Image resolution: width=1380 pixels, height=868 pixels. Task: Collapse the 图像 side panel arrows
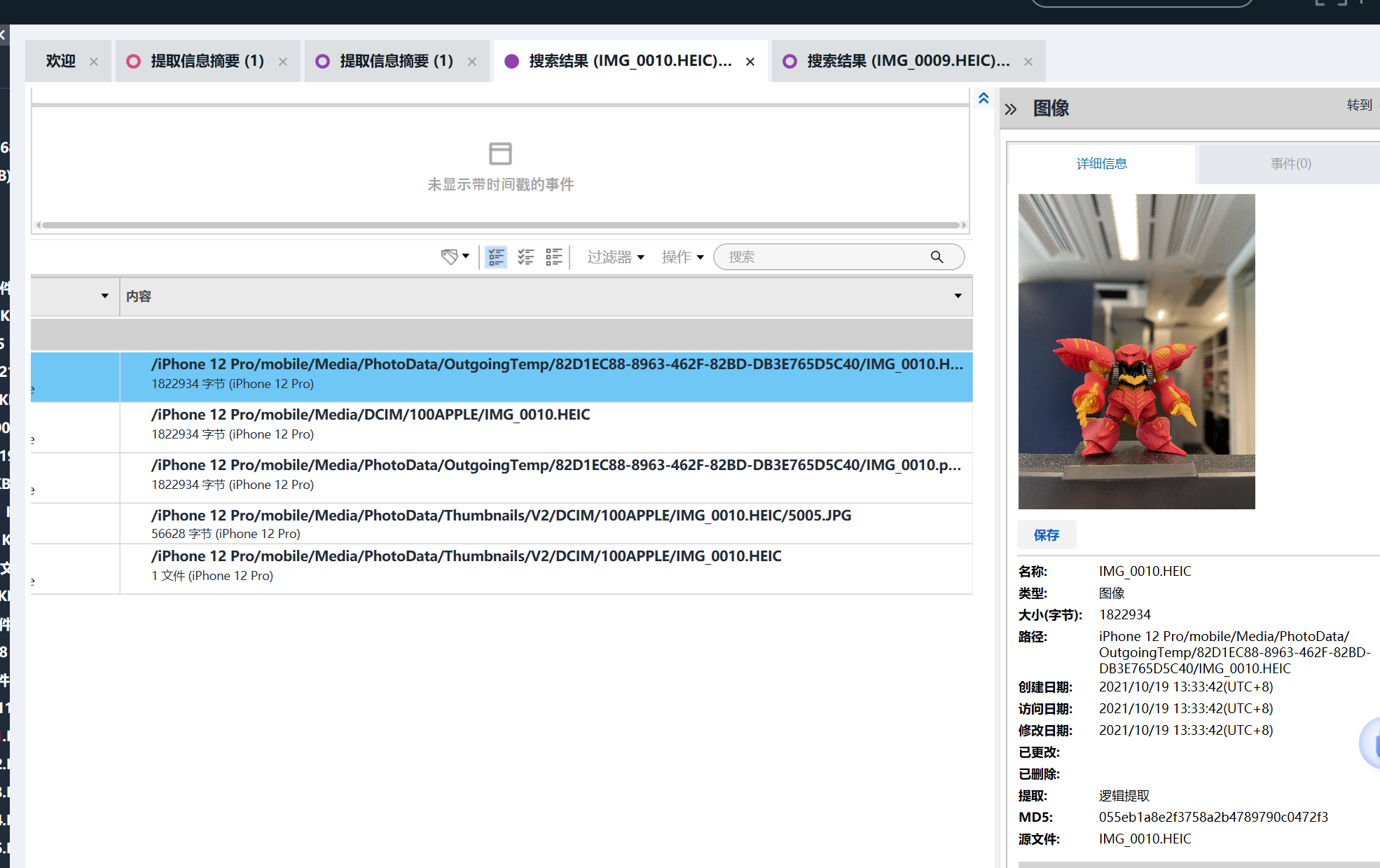1010,109
